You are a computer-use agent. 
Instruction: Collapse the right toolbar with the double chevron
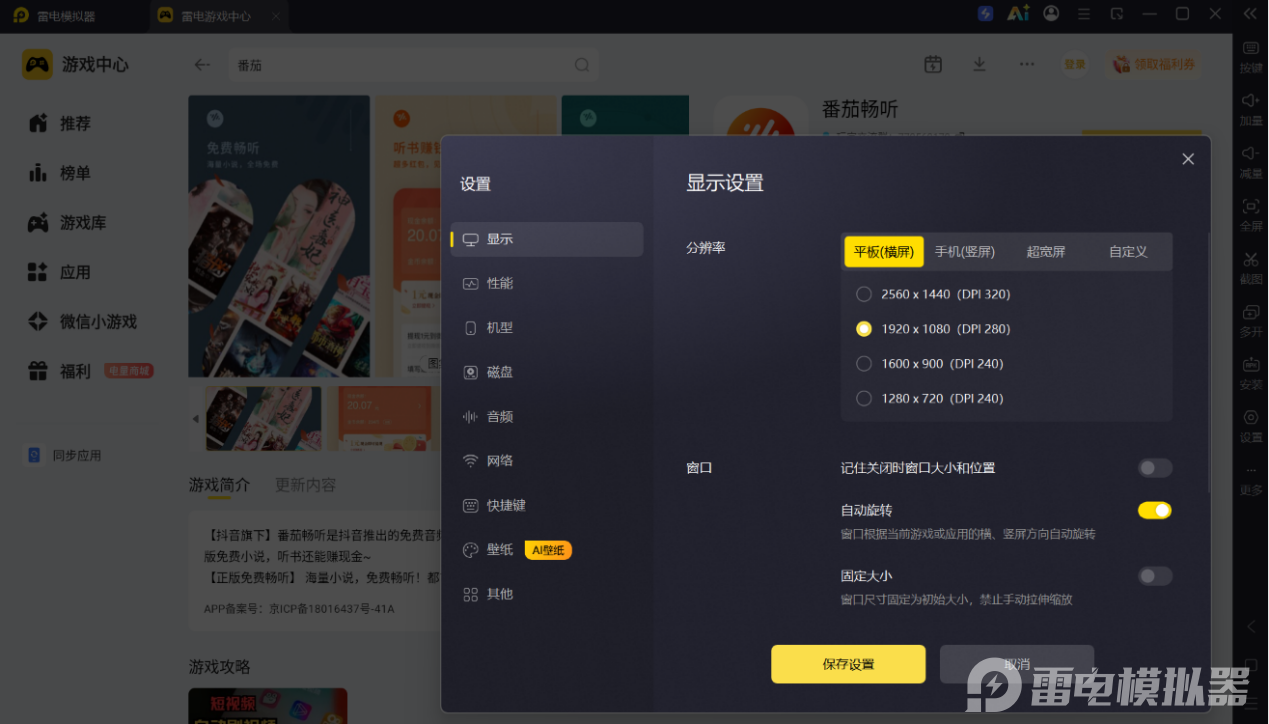click(1250, 14)
